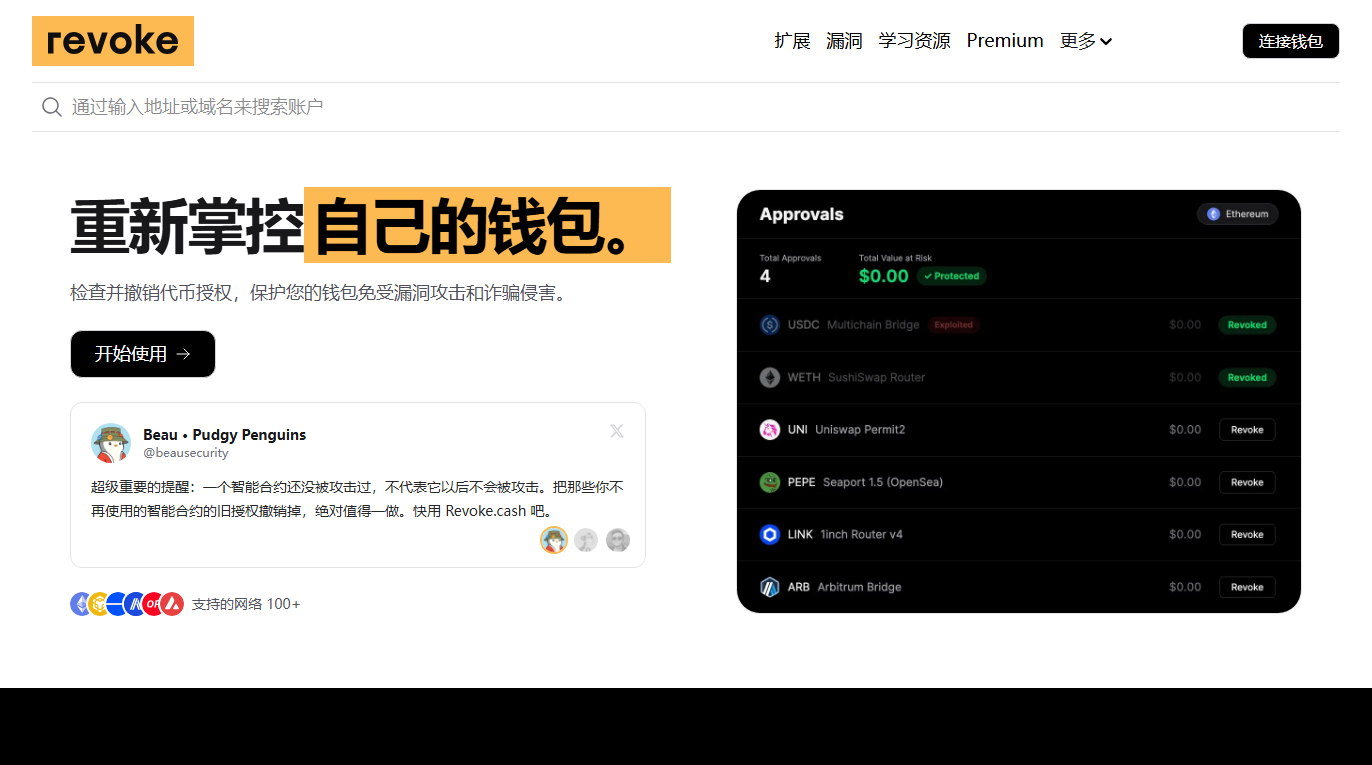
Task: Open the X icon on the tweet card
Action: [617, 431]
